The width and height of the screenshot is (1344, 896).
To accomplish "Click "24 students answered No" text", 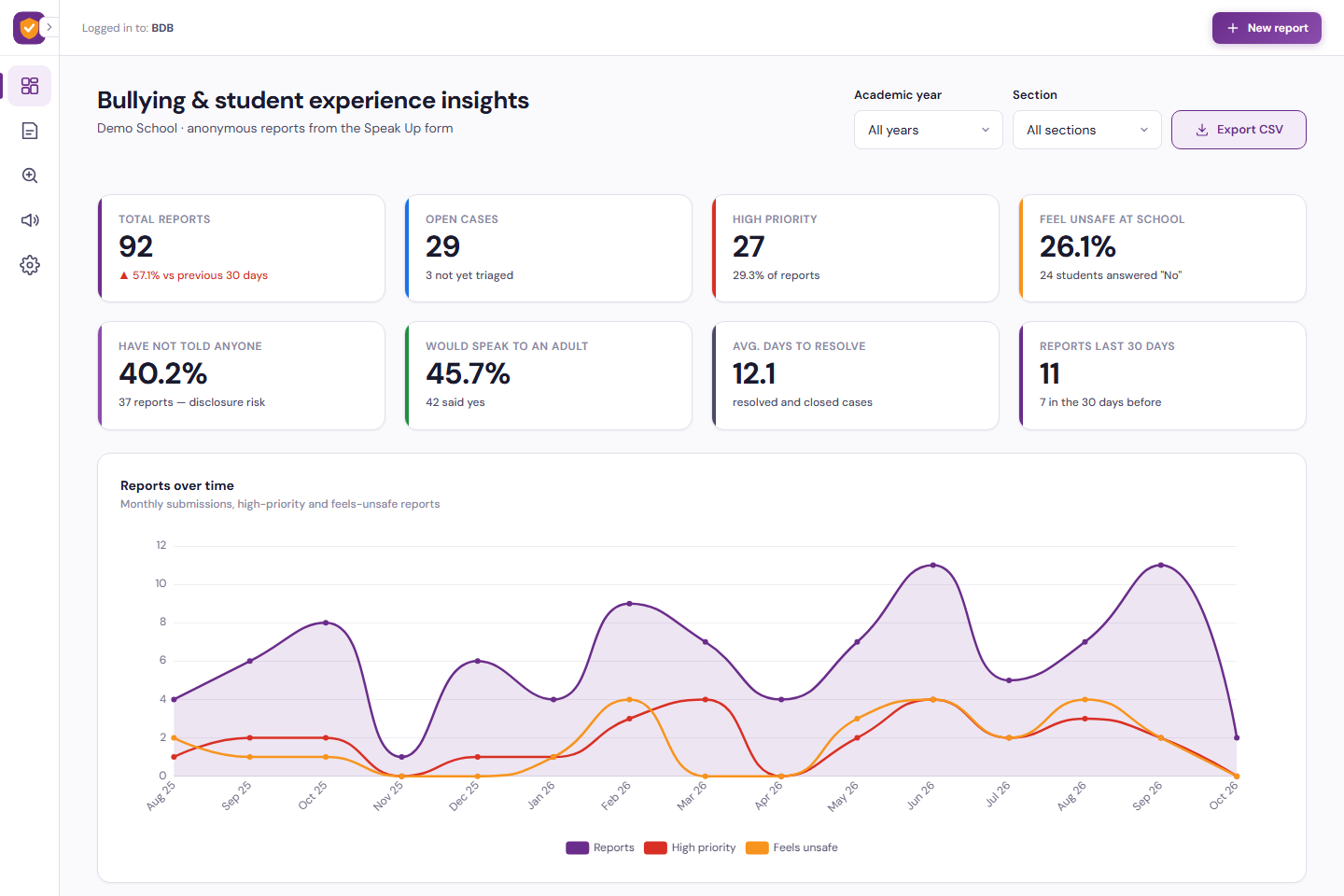I will point(1111,275).
